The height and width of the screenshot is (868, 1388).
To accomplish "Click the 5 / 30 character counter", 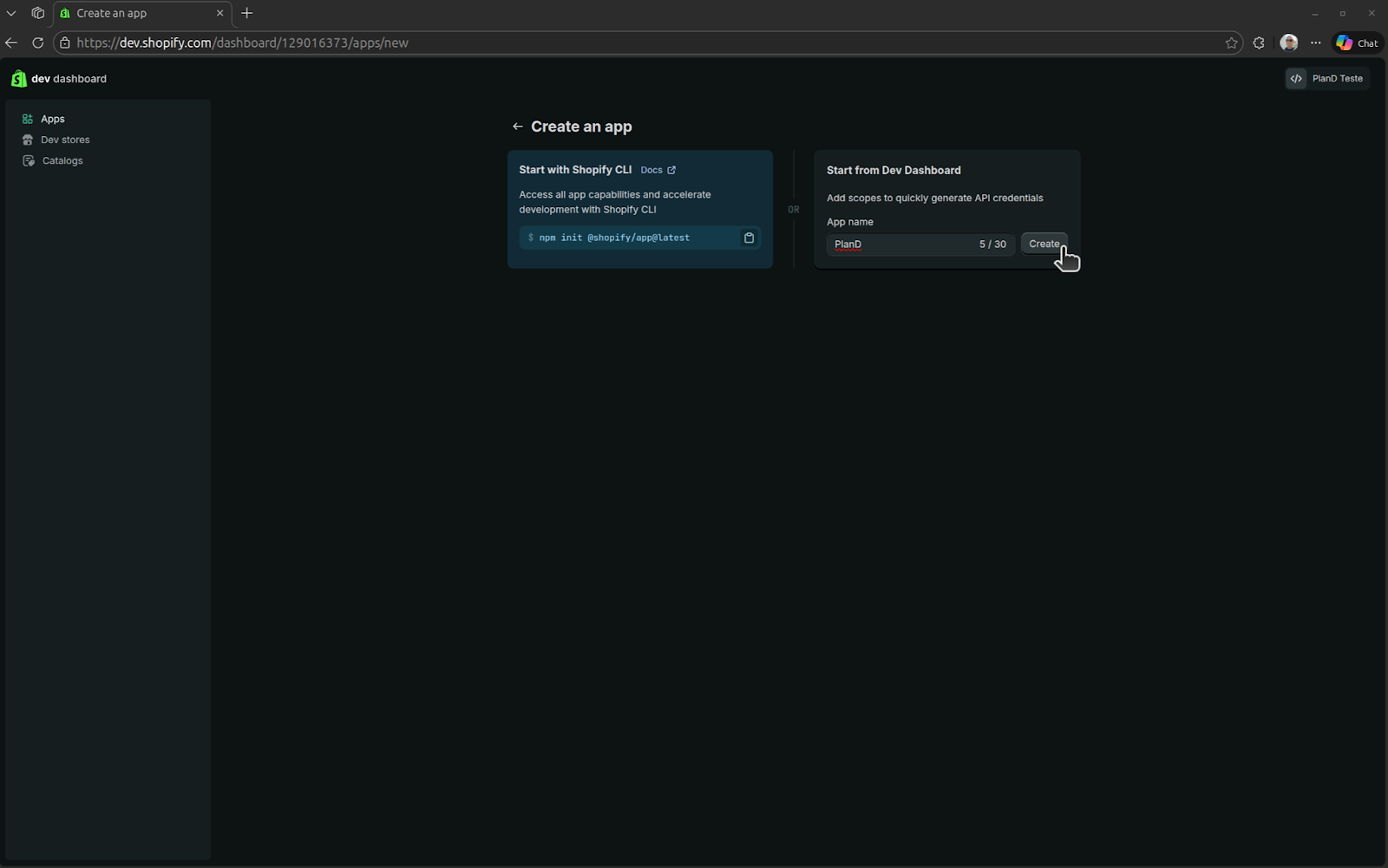I will tap(992, 245).
